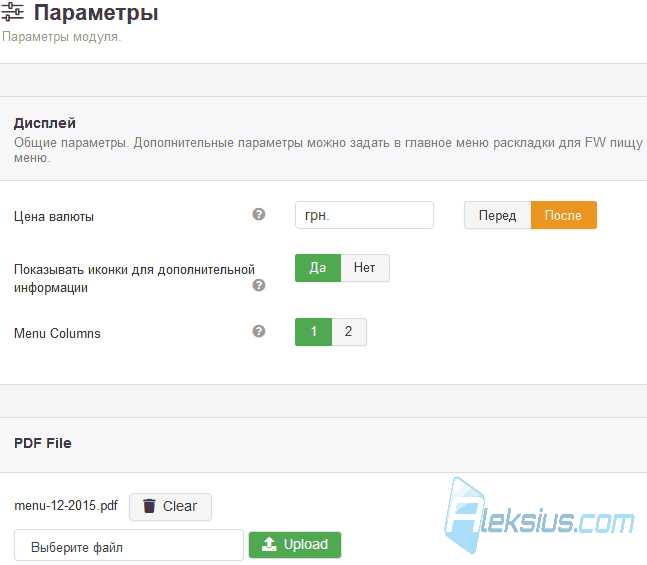The image size is (647, 565).
Task: Set Menu Columns to 2
Action: point(349,332)
